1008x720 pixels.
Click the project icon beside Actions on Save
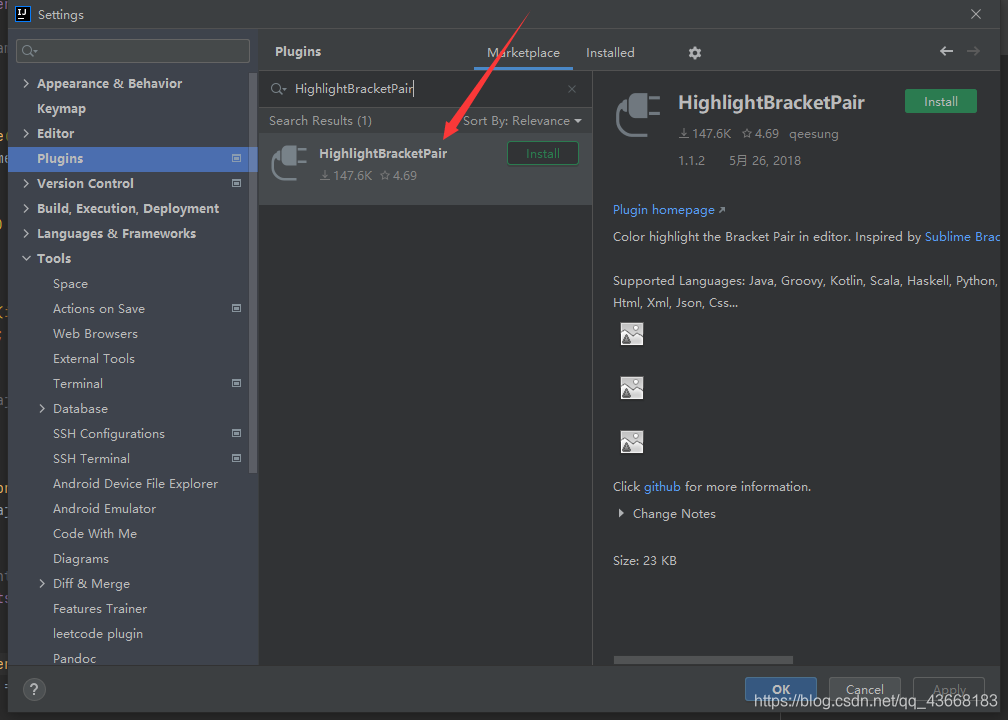point(237,309)
